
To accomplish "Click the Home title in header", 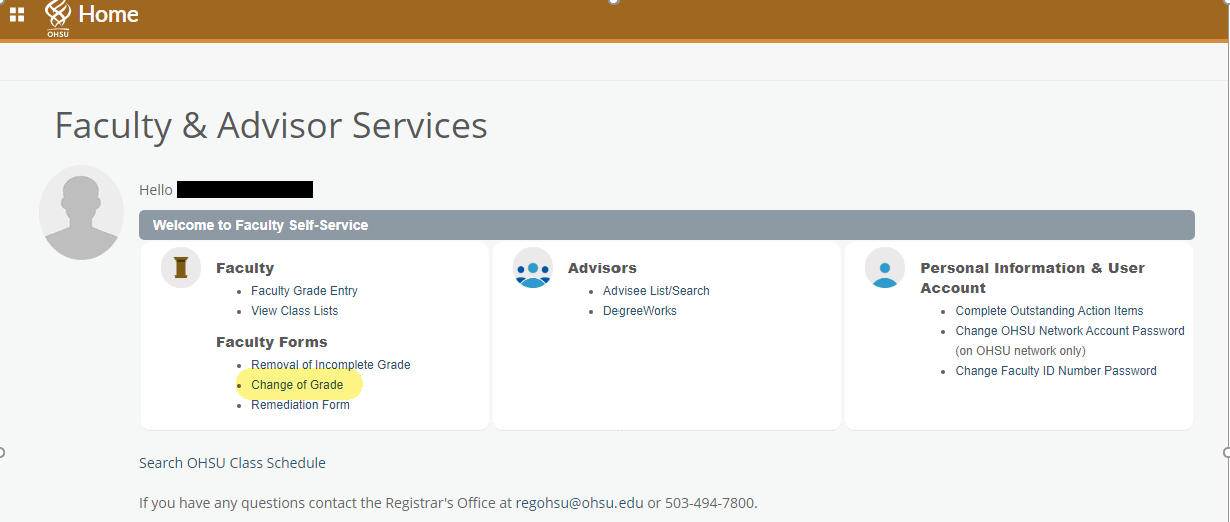I will pos(108,14).
